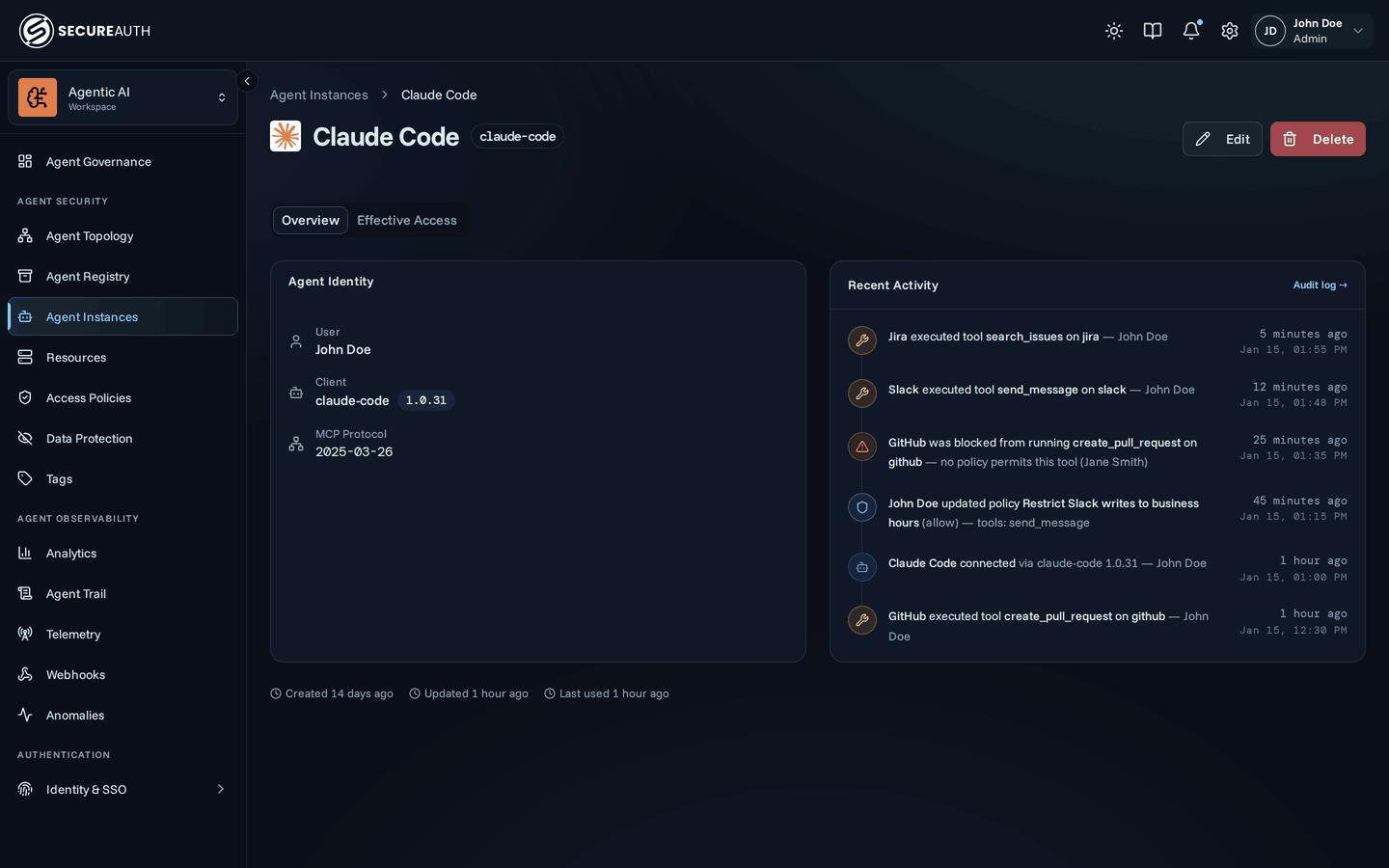The image size is (1389, 868).
Task: Click the Updated 1 hour ago label
Action: click(469, 693)
